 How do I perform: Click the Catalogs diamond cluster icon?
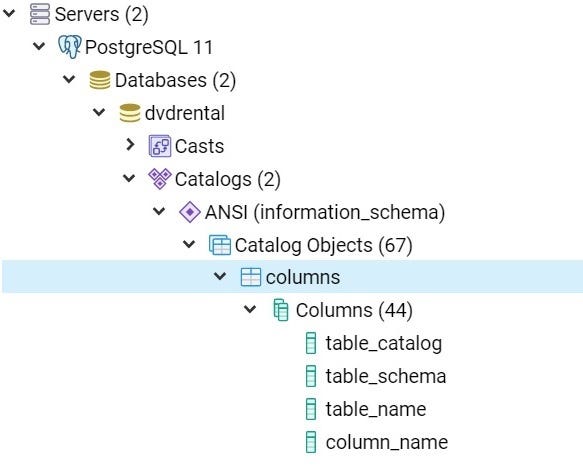point(160,179)
